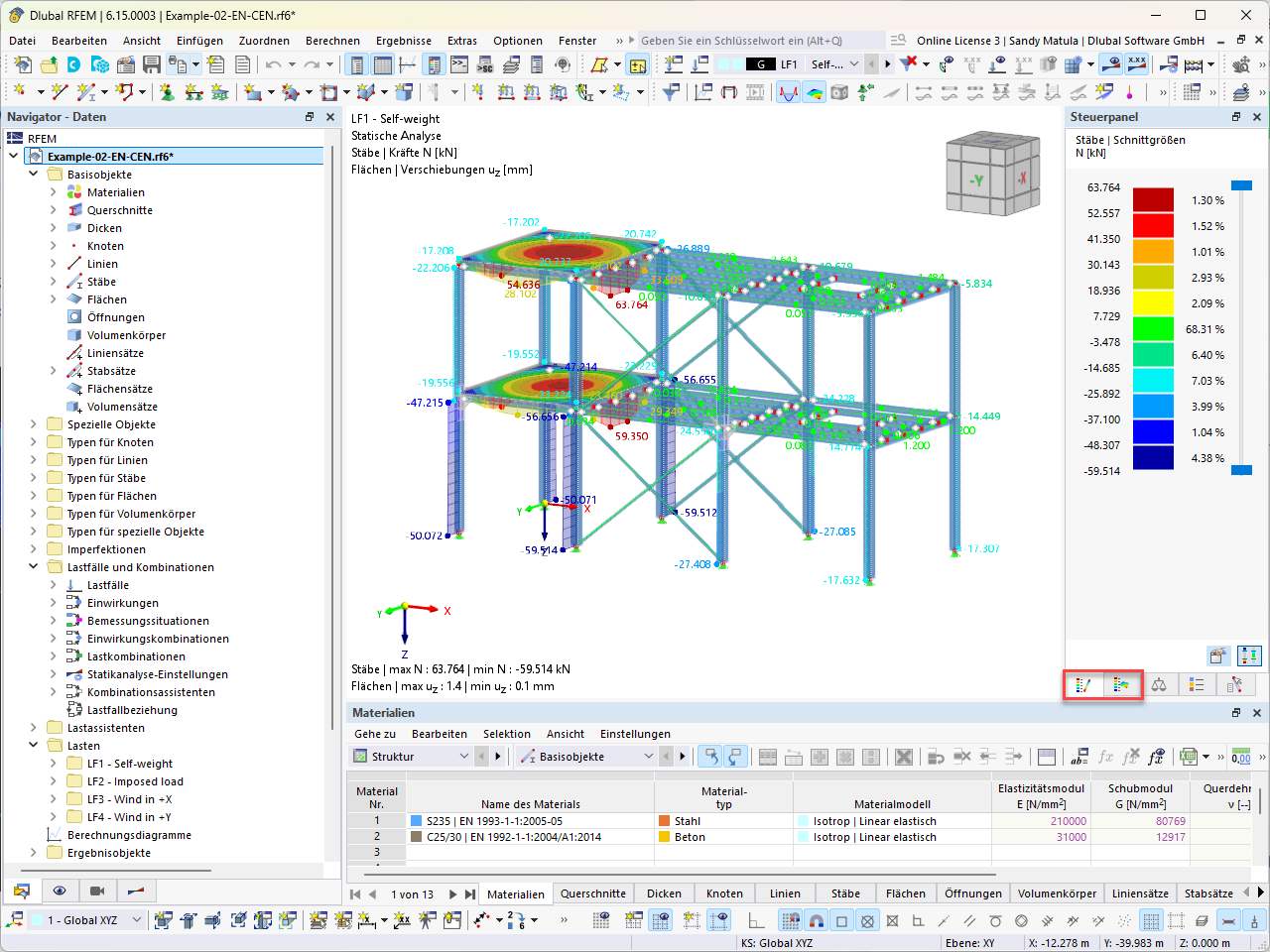The height and width of the screenshot is (952, 1270).
Task: Click the Navigator results tab icon
Action: click(x=135, y=891)
